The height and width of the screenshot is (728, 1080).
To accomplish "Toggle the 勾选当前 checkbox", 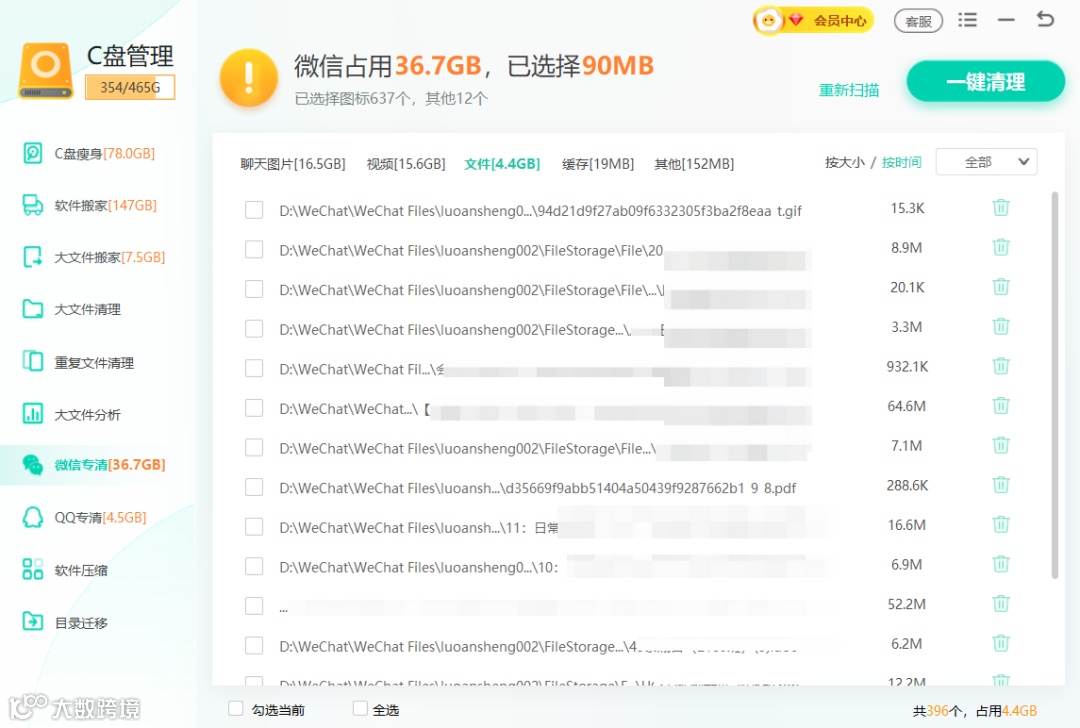I will (236, 709).
